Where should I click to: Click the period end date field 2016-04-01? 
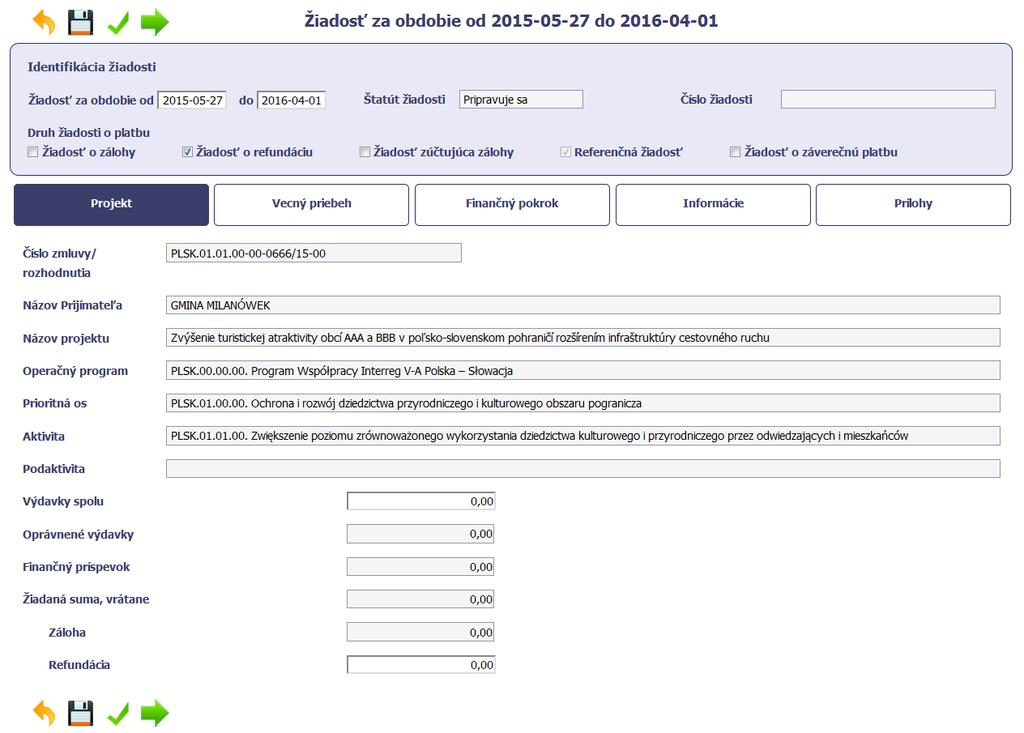coord(291,100)
